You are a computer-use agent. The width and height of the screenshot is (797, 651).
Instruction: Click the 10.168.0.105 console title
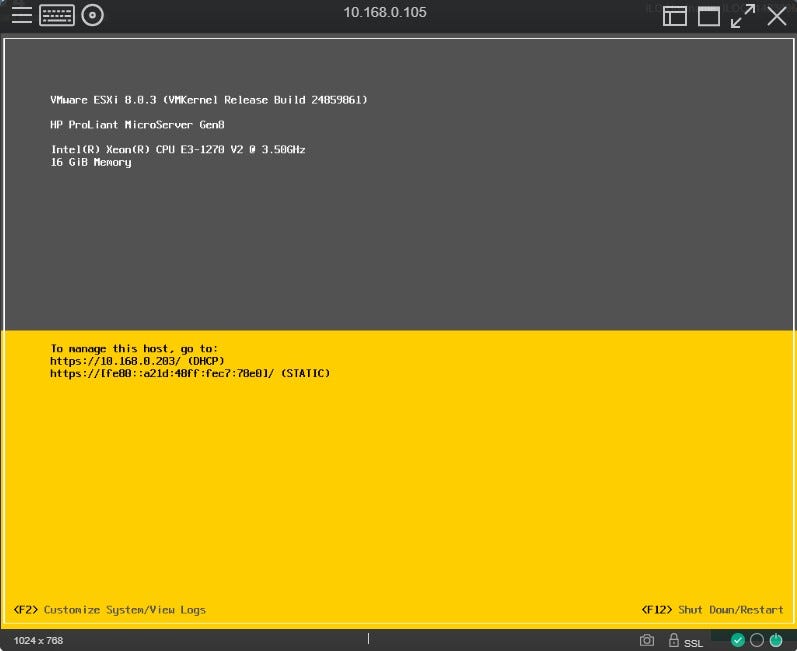click(x=385, y=12)
